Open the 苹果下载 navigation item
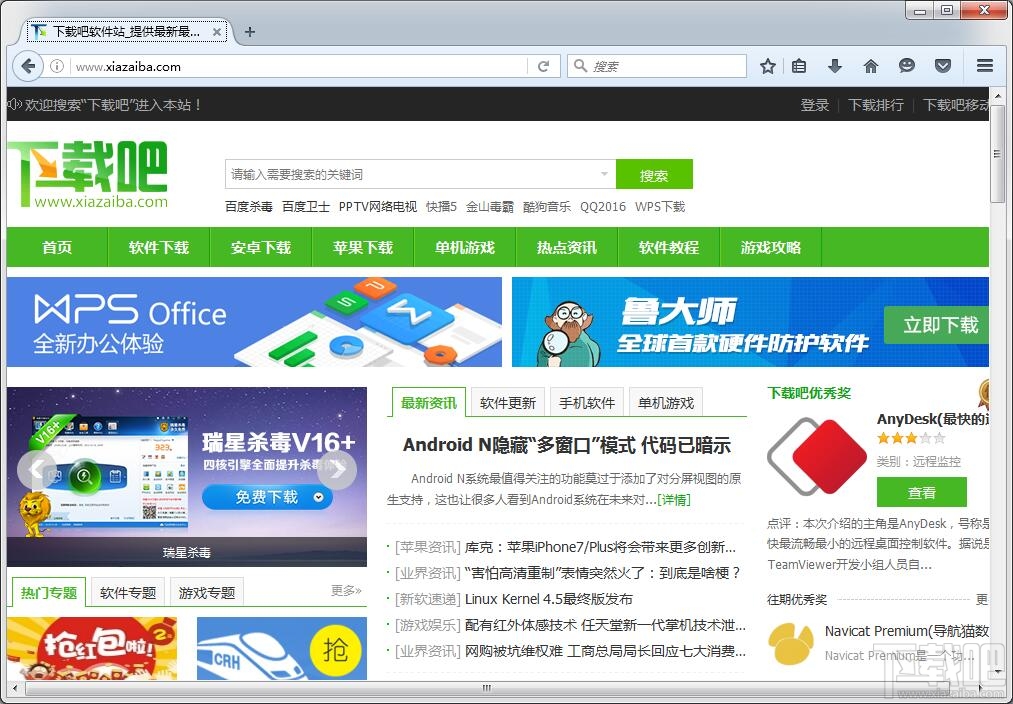The width and height of the screenshot is (1013, 704). pyautogui.click(x=363, y=247)
